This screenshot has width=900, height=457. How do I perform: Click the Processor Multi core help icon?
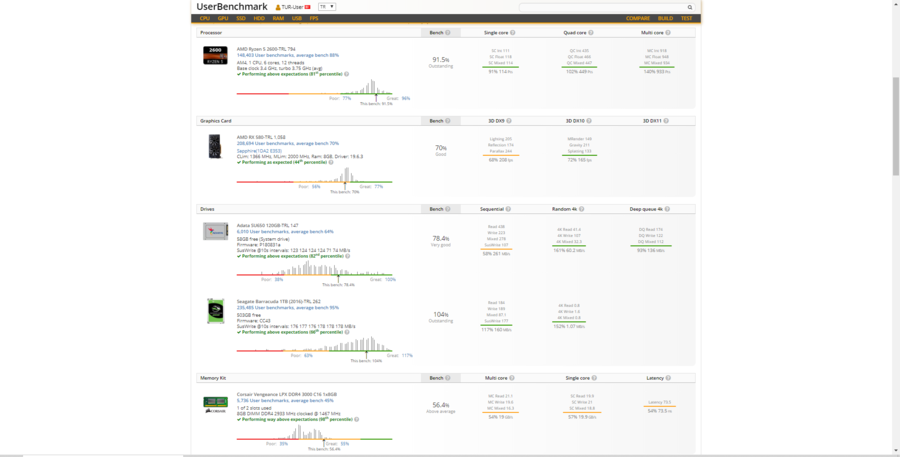click(668, 33)
